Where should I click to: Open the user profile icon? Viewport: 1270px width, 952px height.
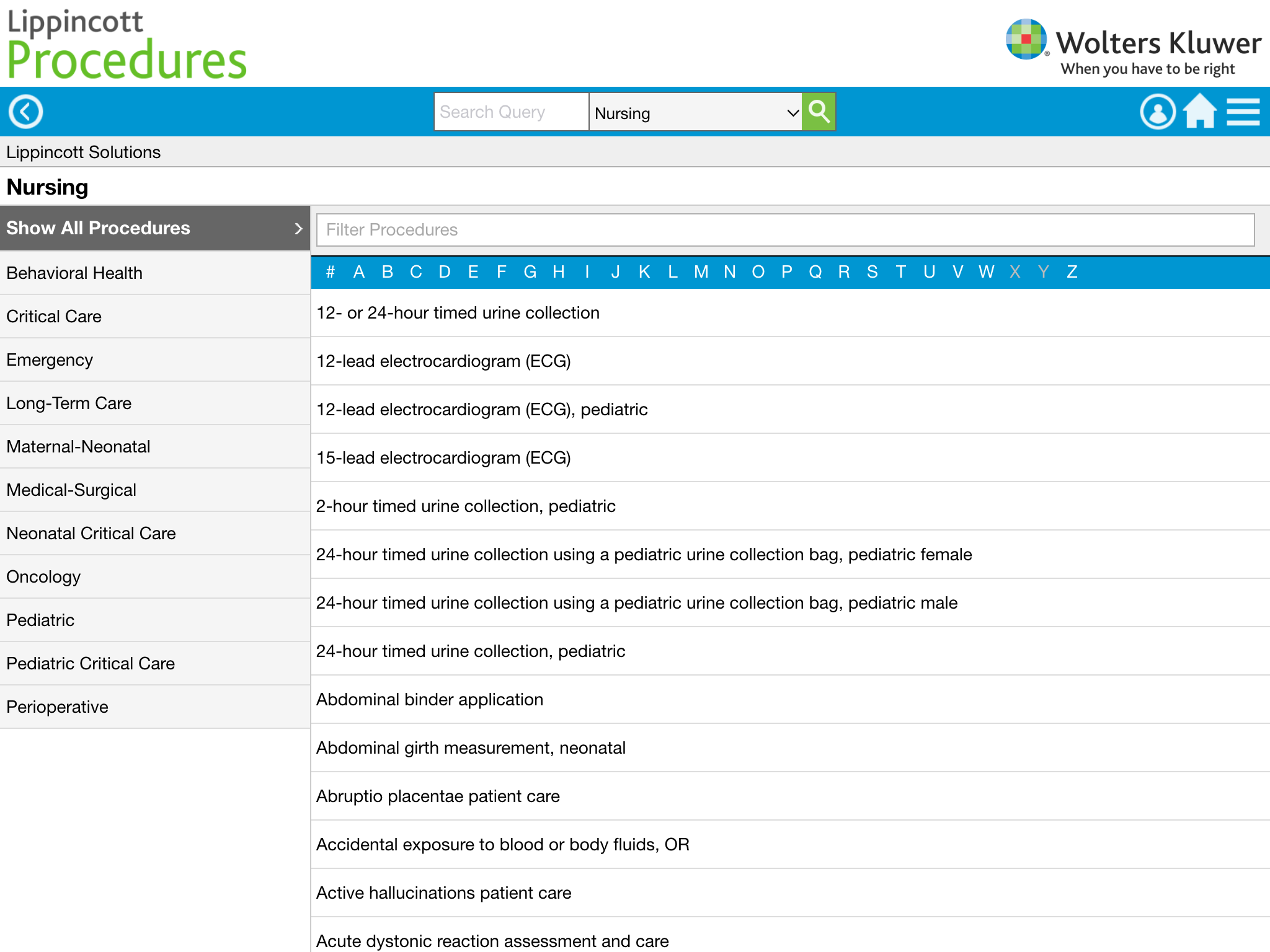[1157, 112]
